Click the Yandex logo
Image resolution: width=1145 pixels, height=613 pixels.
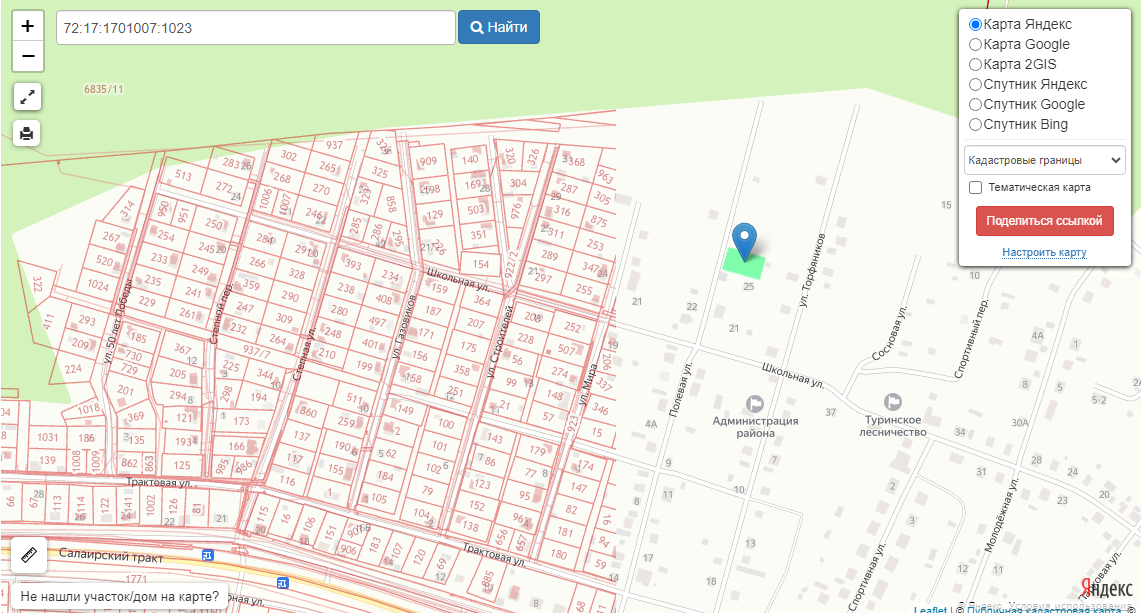(1106, 588)
